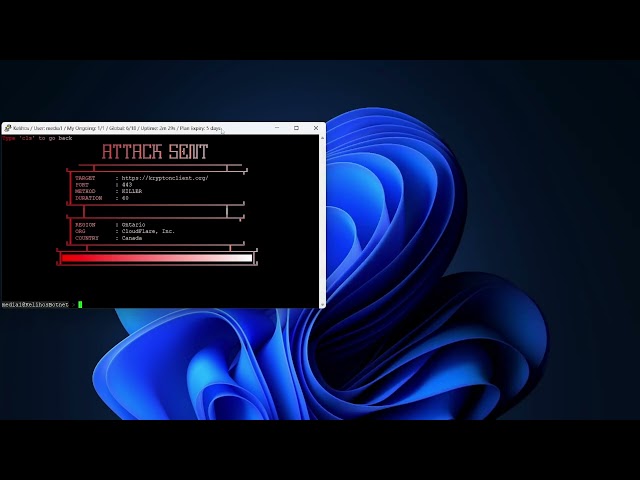Viewport: 640px width, 480px height.
Task: Maximize the terminal window
Action: pos(296,128)
